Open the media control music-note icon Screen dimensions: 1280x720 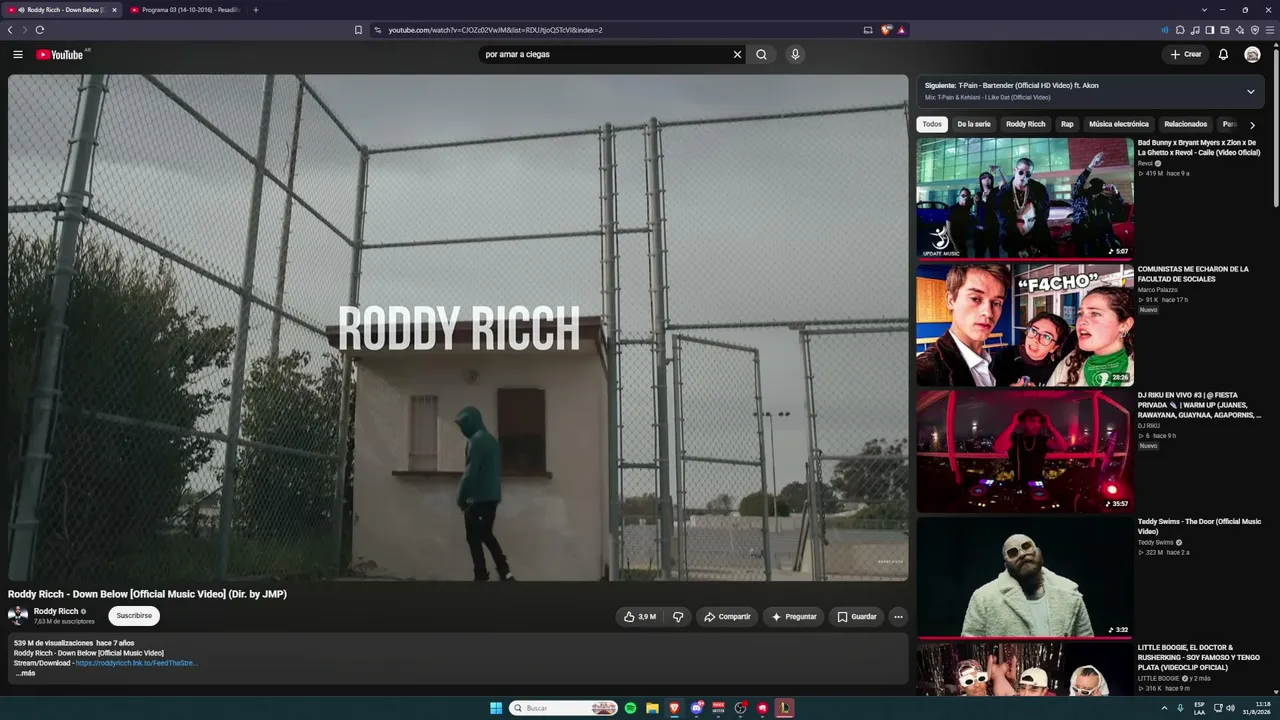[x=1195, y=30]
